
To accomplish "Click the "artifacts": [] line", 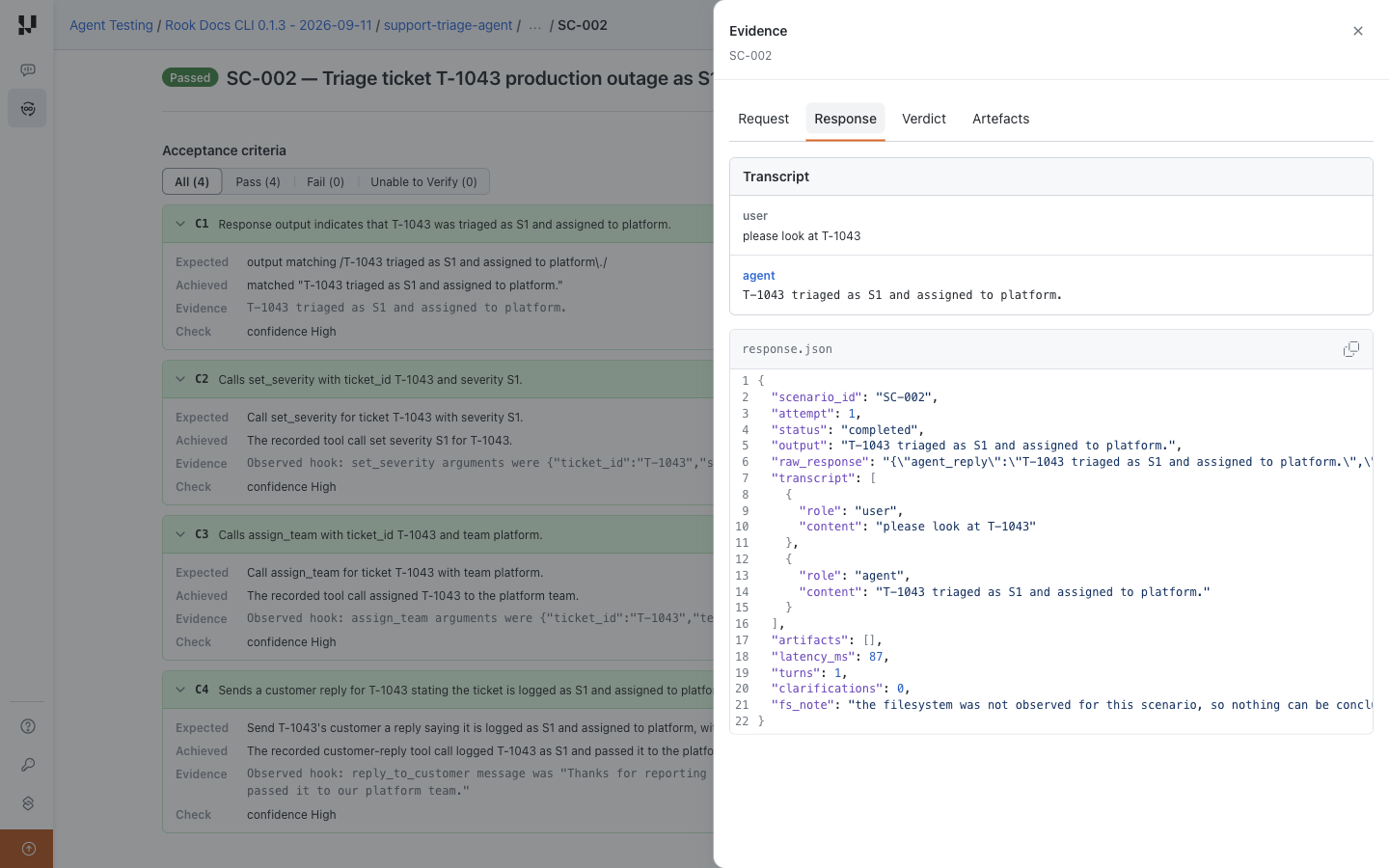I will 826,640.
